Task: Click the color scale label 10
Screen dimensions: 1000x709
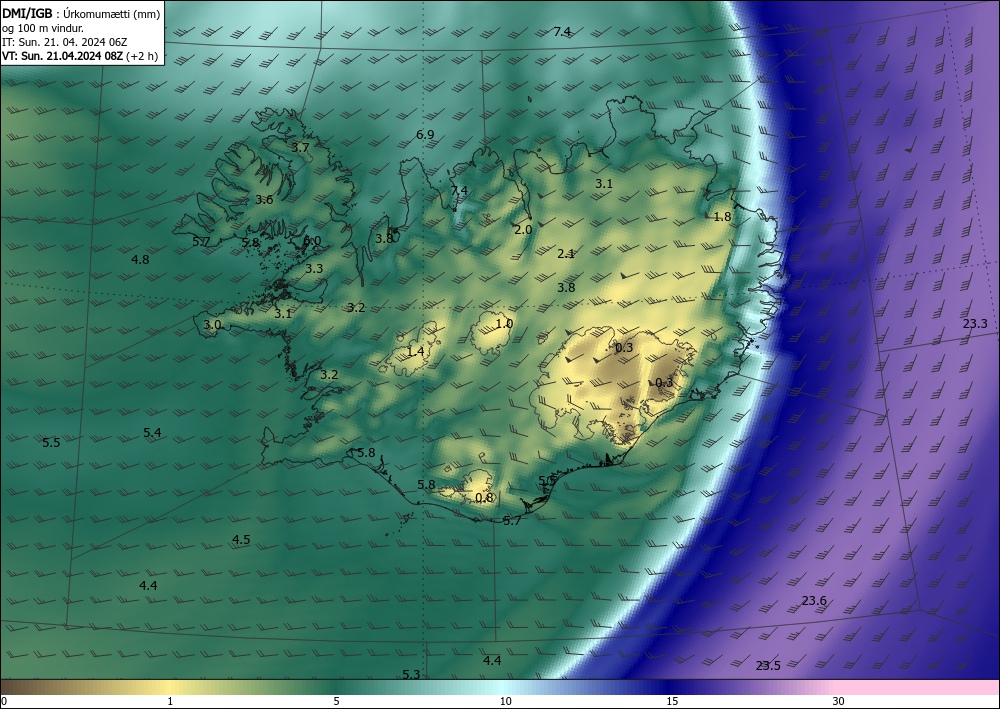Action: 505,702
